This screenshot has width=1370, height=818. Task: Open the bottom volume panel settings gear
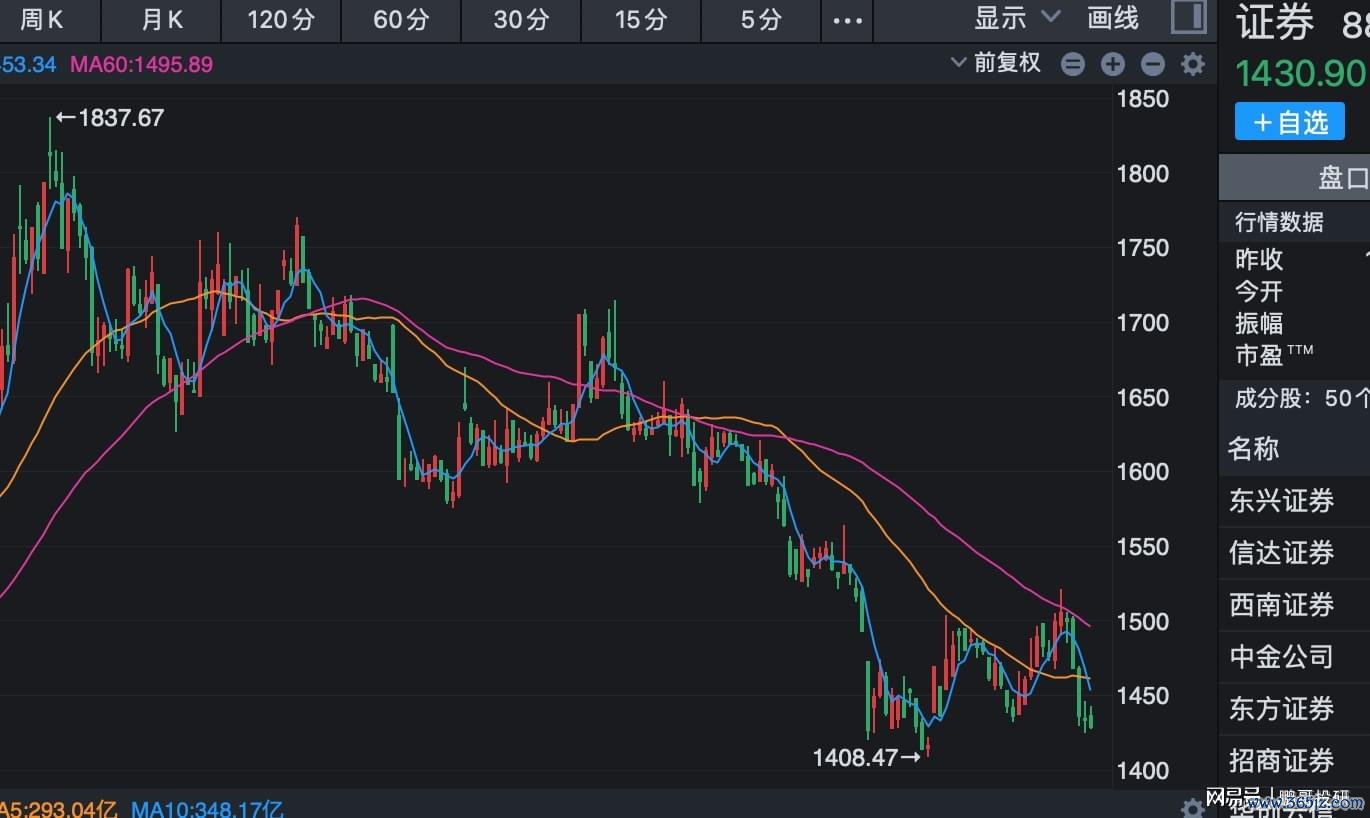click(1192, 808)
